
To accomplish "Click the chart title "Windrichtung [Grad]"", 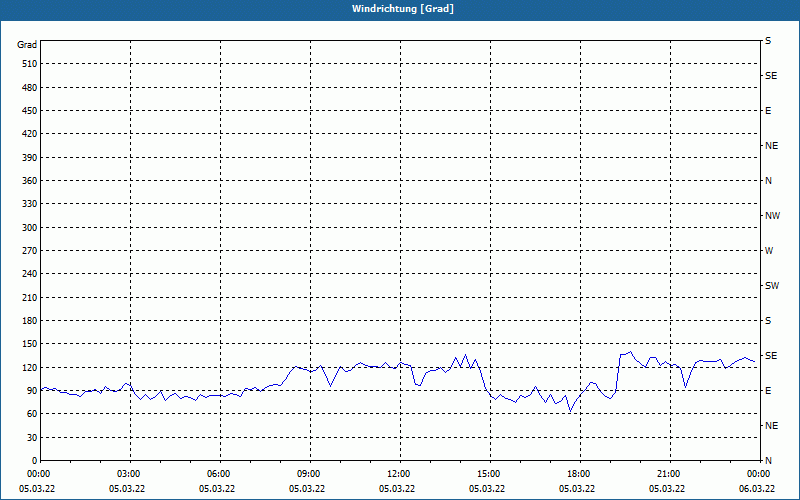I will (x=403, y=9).
